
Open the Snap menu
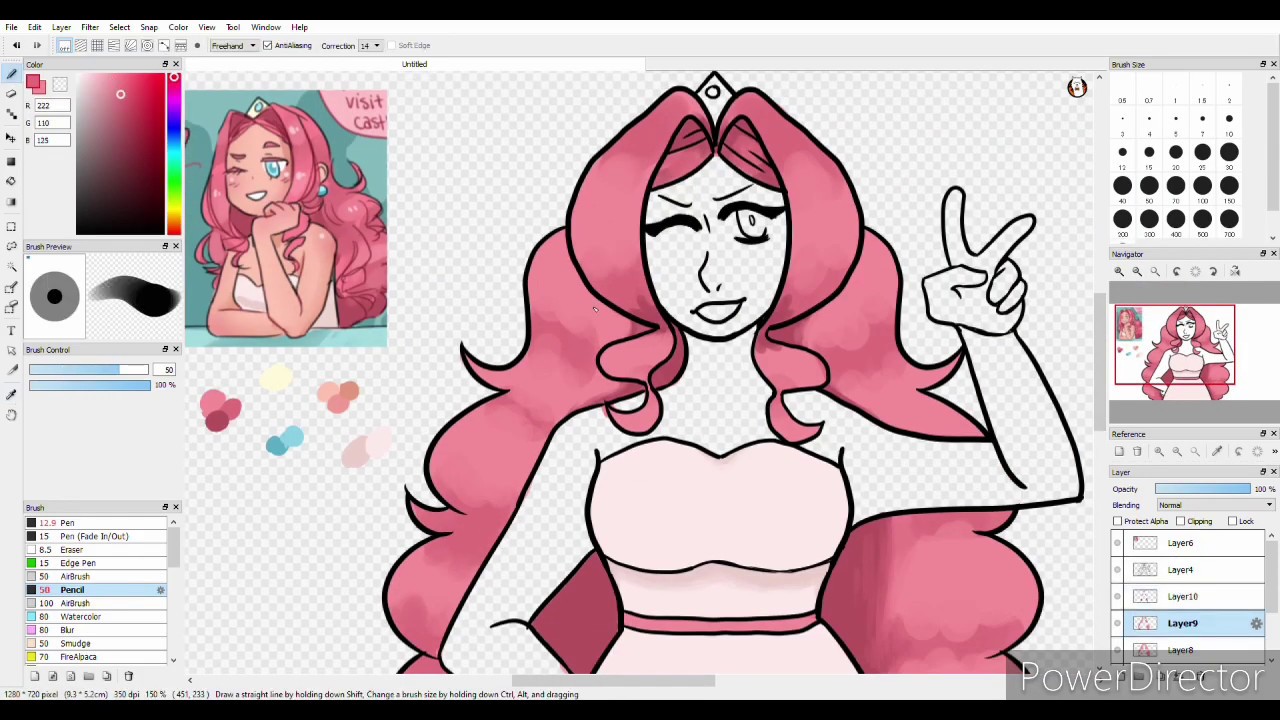click(x=149, y=27)
